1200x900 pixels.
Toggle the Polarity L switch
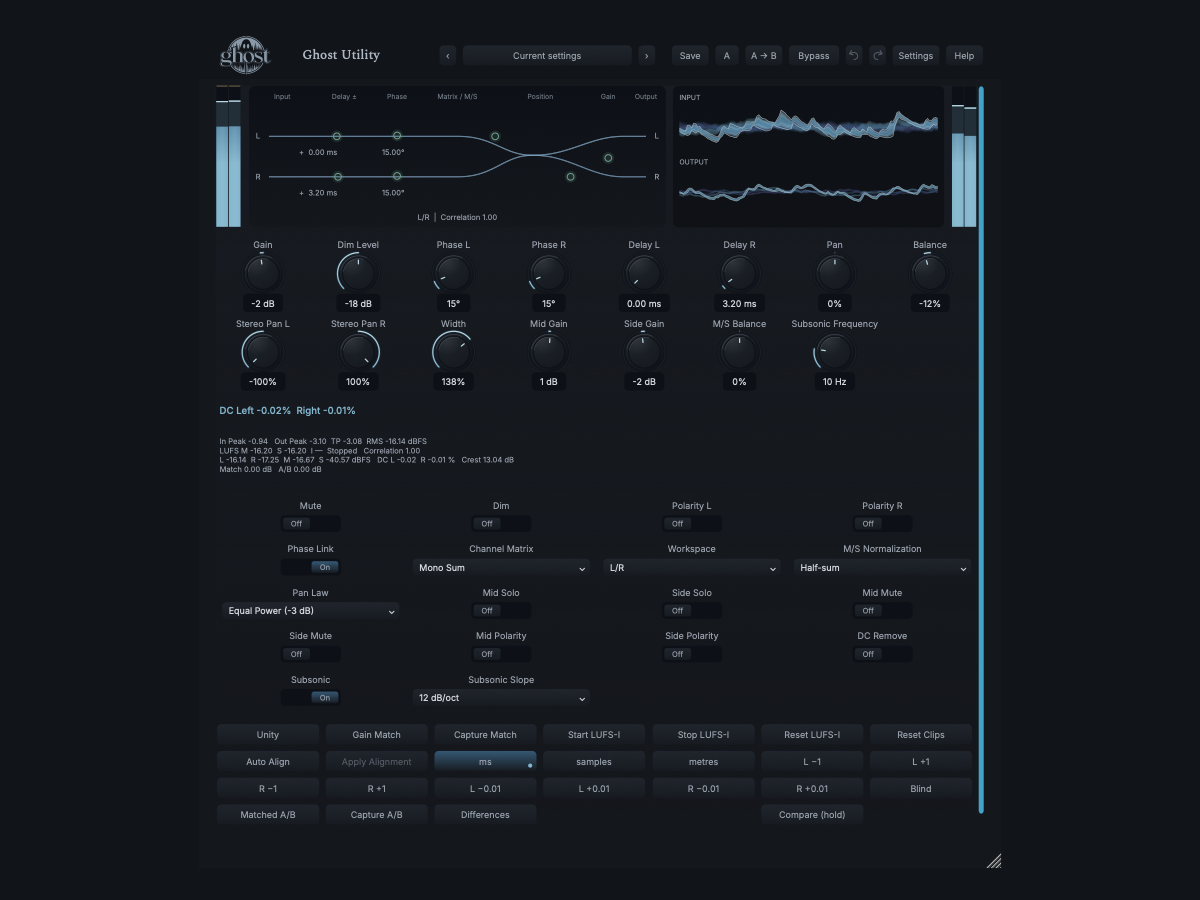692,523
